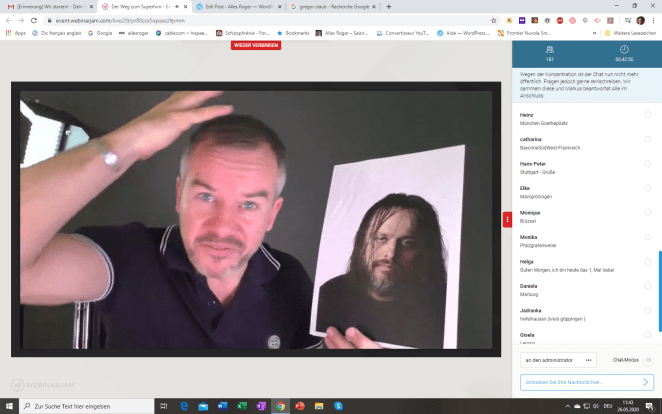
Task: Send the chat message with arrow icon
Action: point(646,381)
